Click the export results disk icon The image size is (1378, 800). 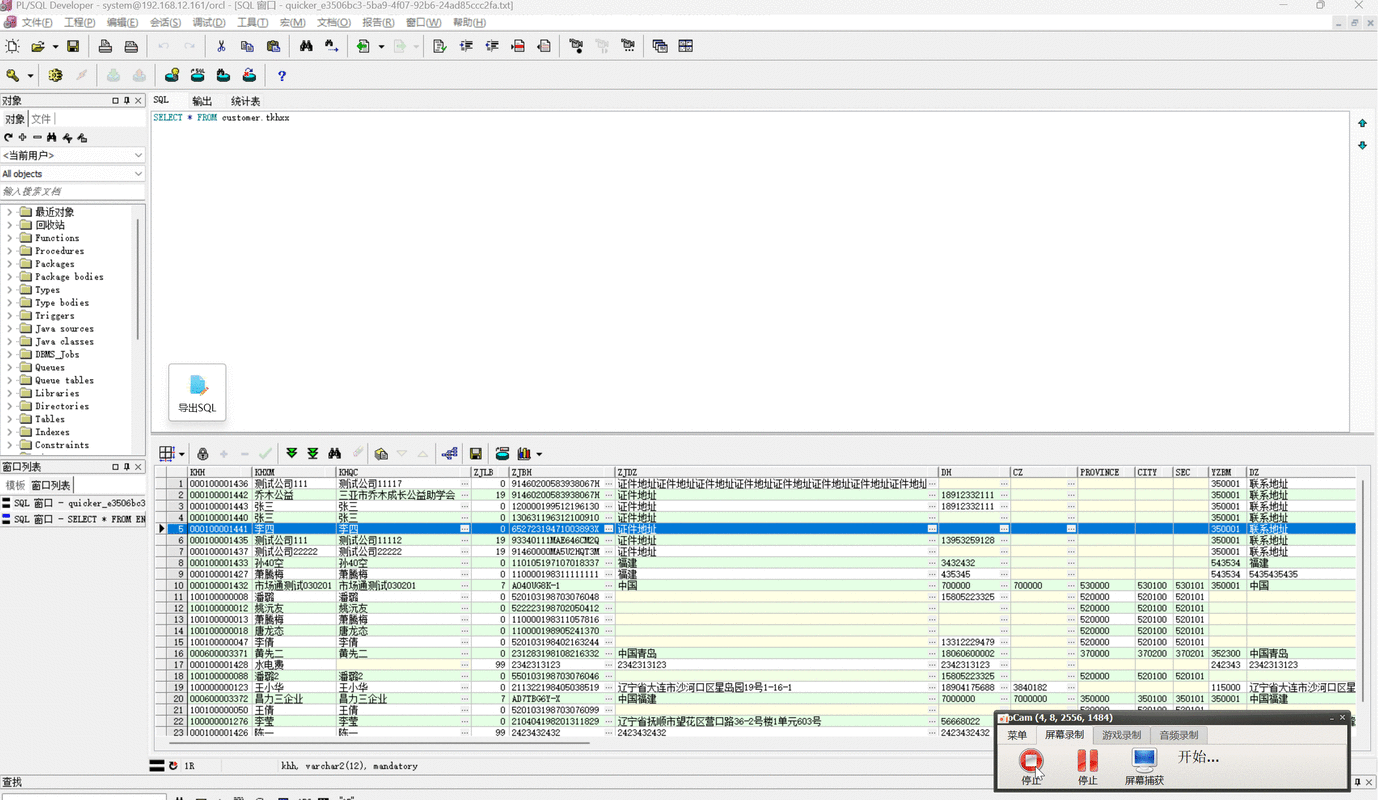(475, 453)
